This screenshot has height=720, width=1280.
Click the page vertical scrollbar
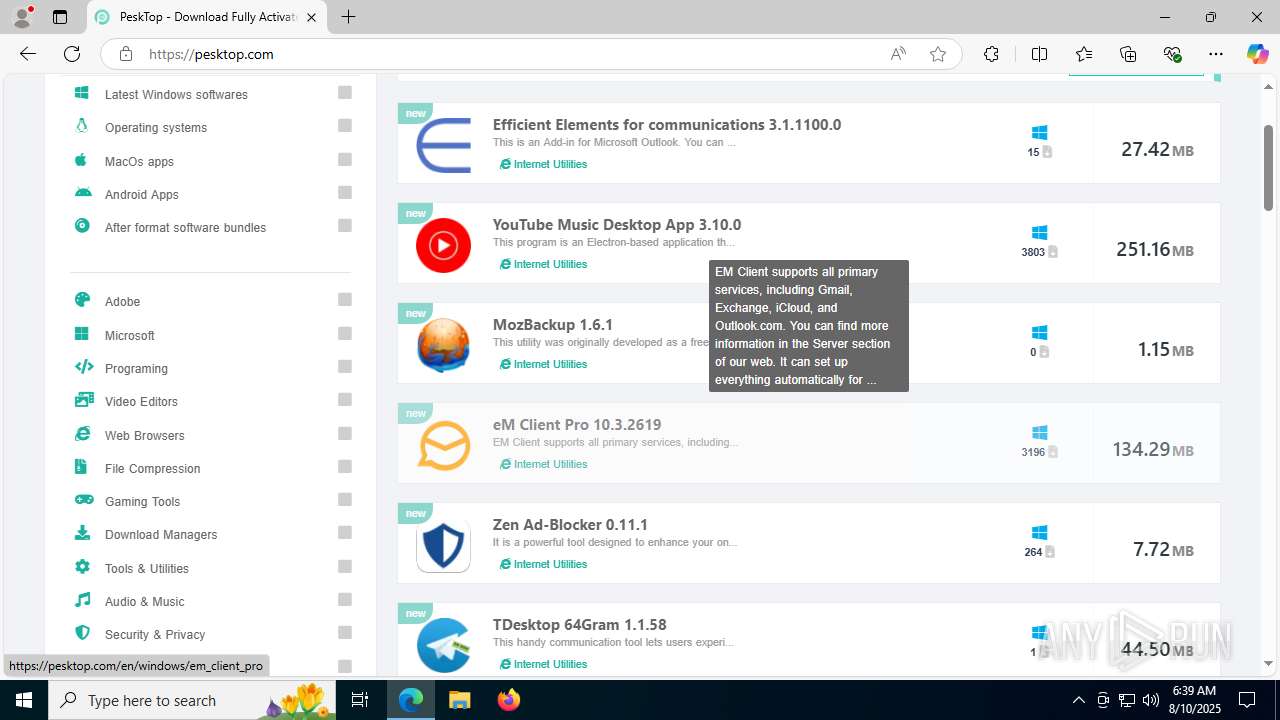[x=1268, y=168]
